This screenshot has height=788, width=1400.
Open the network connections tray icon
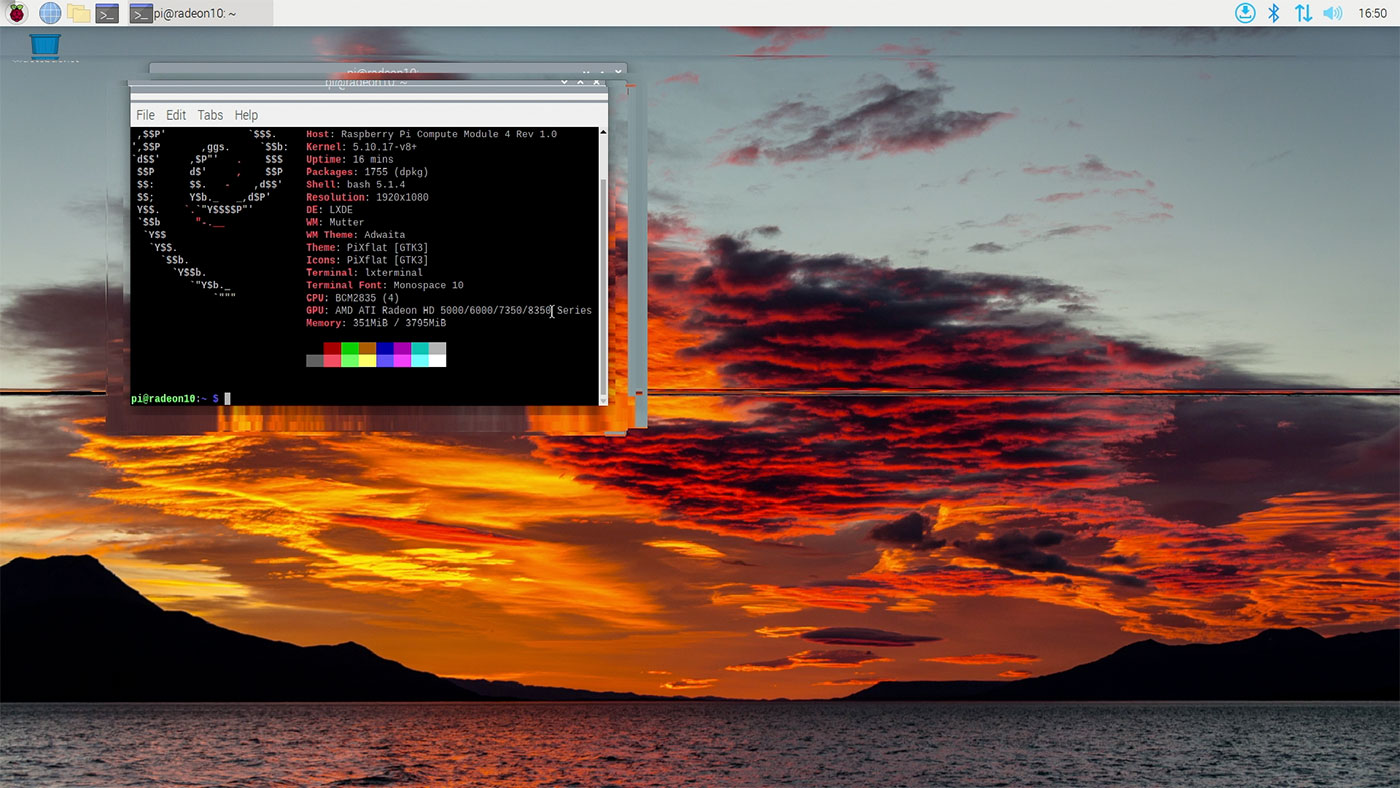(1303, 13)
